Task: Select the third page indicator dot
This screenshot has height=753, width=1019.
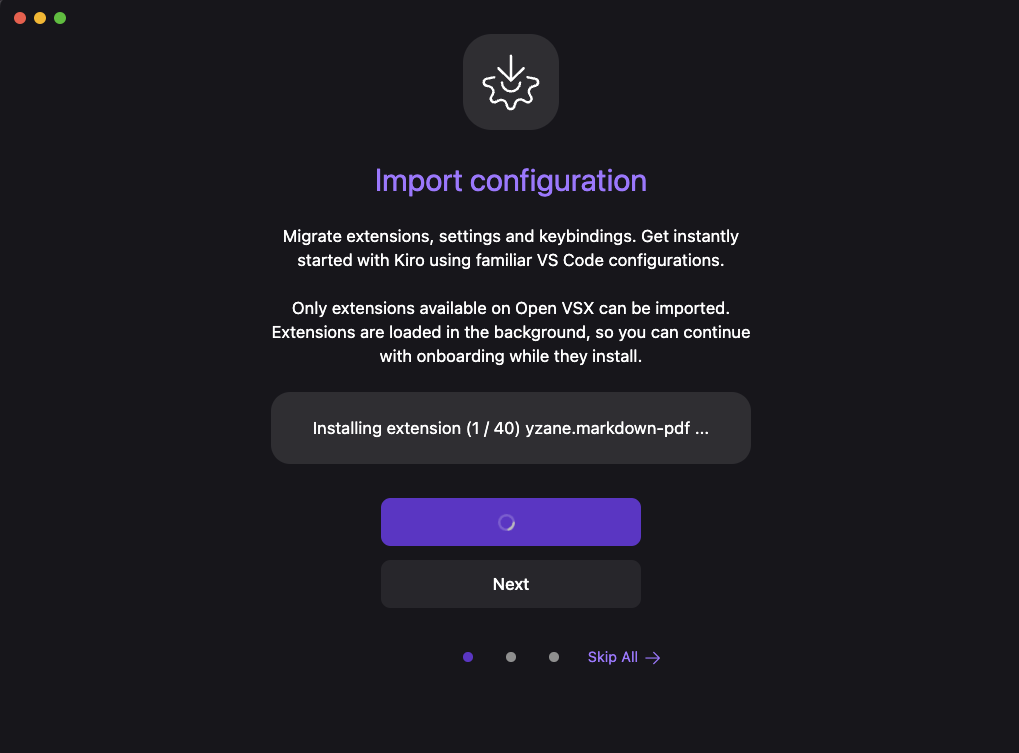Action: (x=554, y=657)
